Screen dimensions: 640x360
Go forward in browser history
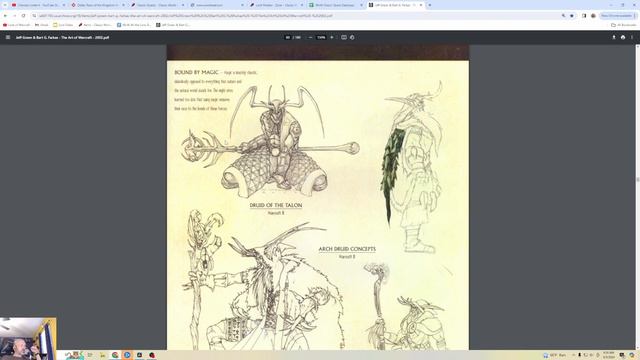14,16
